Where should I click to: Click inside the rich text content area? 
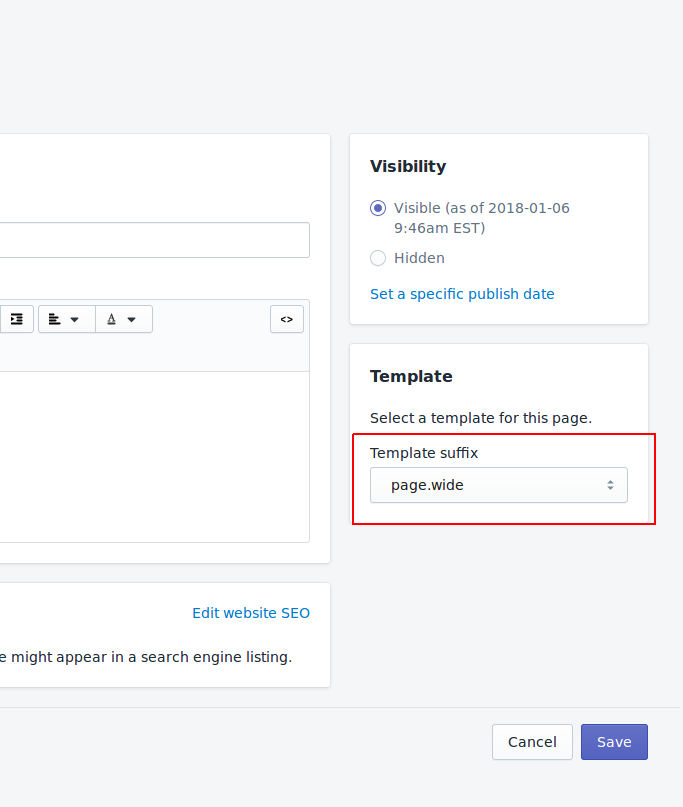pos(154,457)
